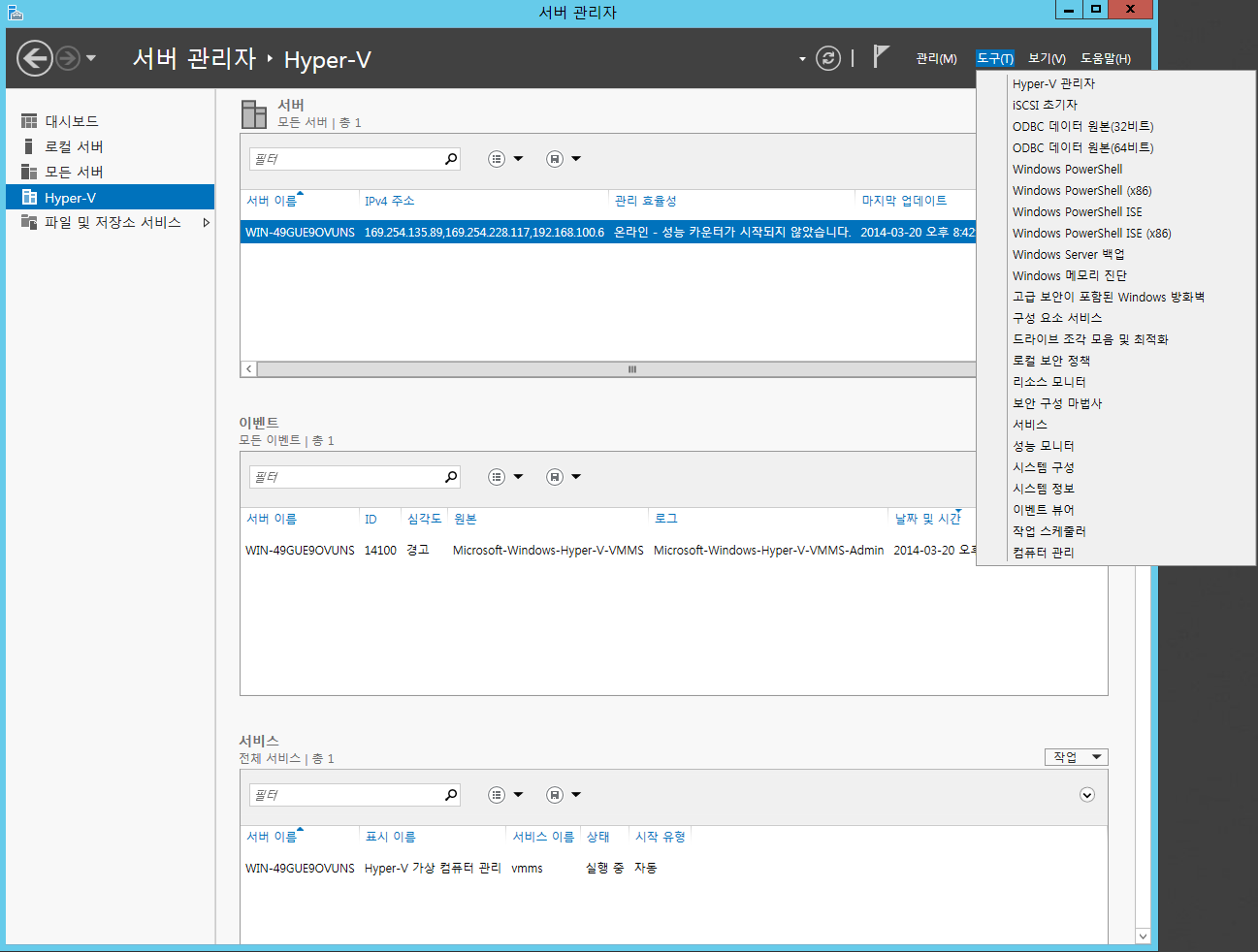
Task: Open save query dropdown in 서버 section
Action: coord(576,159)
